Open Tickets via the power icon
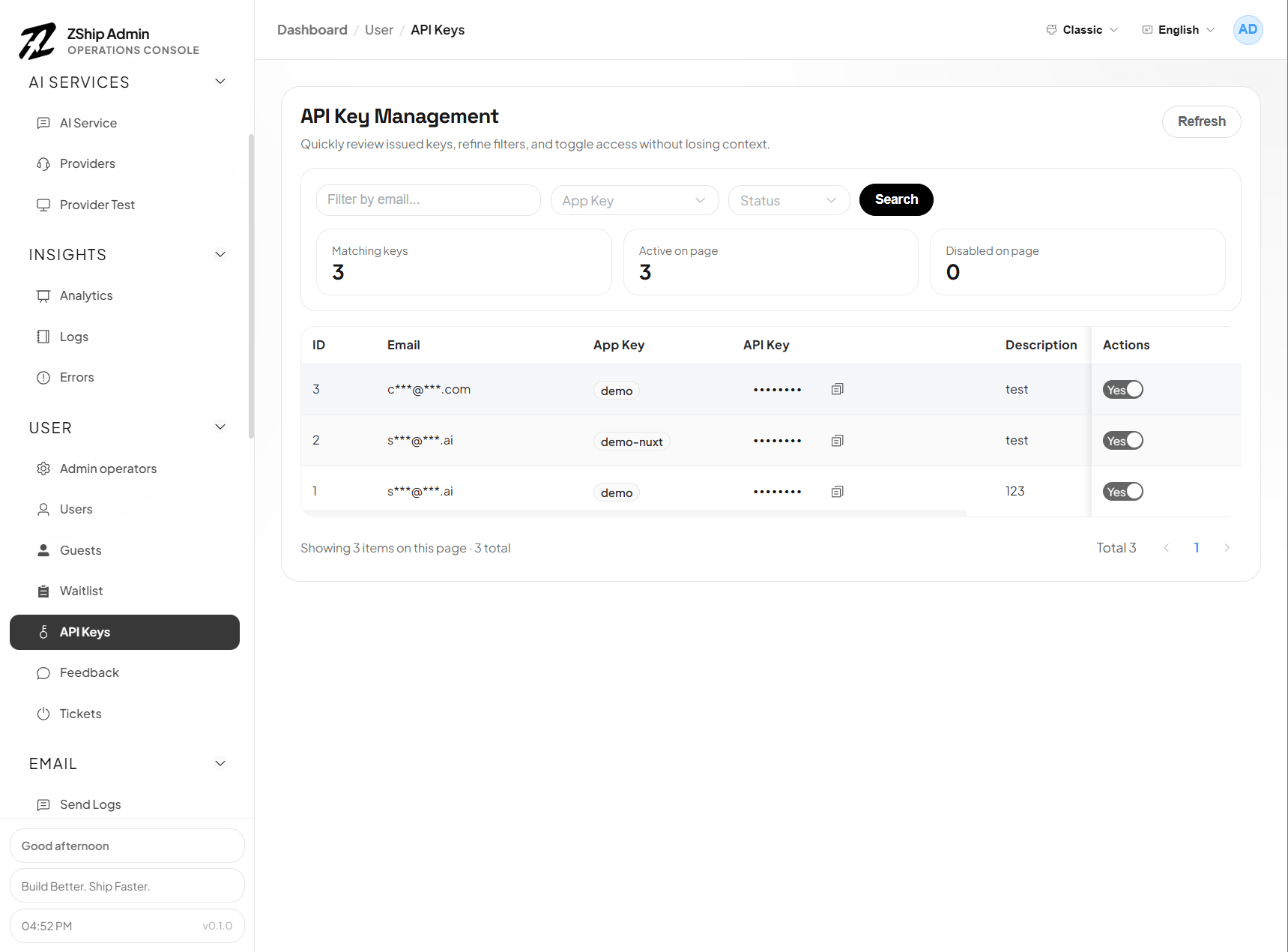The height and width of the screenshot is (952, 1288). pyautogui.click(x=44, y=713)
